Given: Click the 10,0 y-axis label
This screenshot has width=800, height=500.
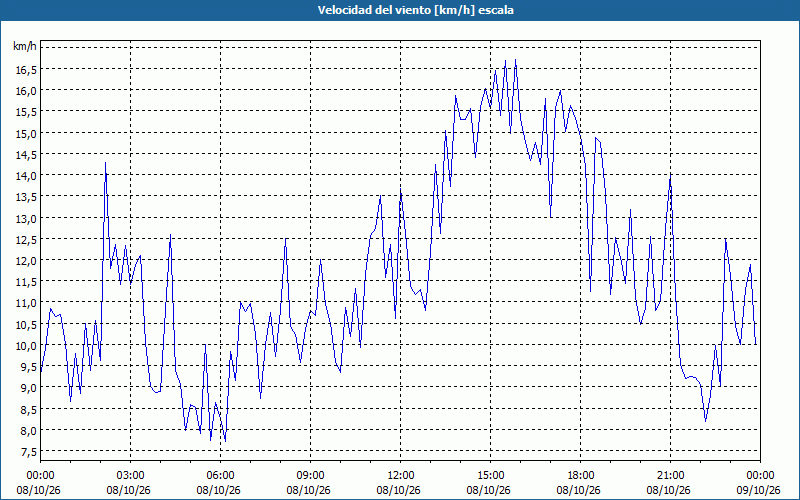Looking at the screenshot, I should tap(26, 345).
